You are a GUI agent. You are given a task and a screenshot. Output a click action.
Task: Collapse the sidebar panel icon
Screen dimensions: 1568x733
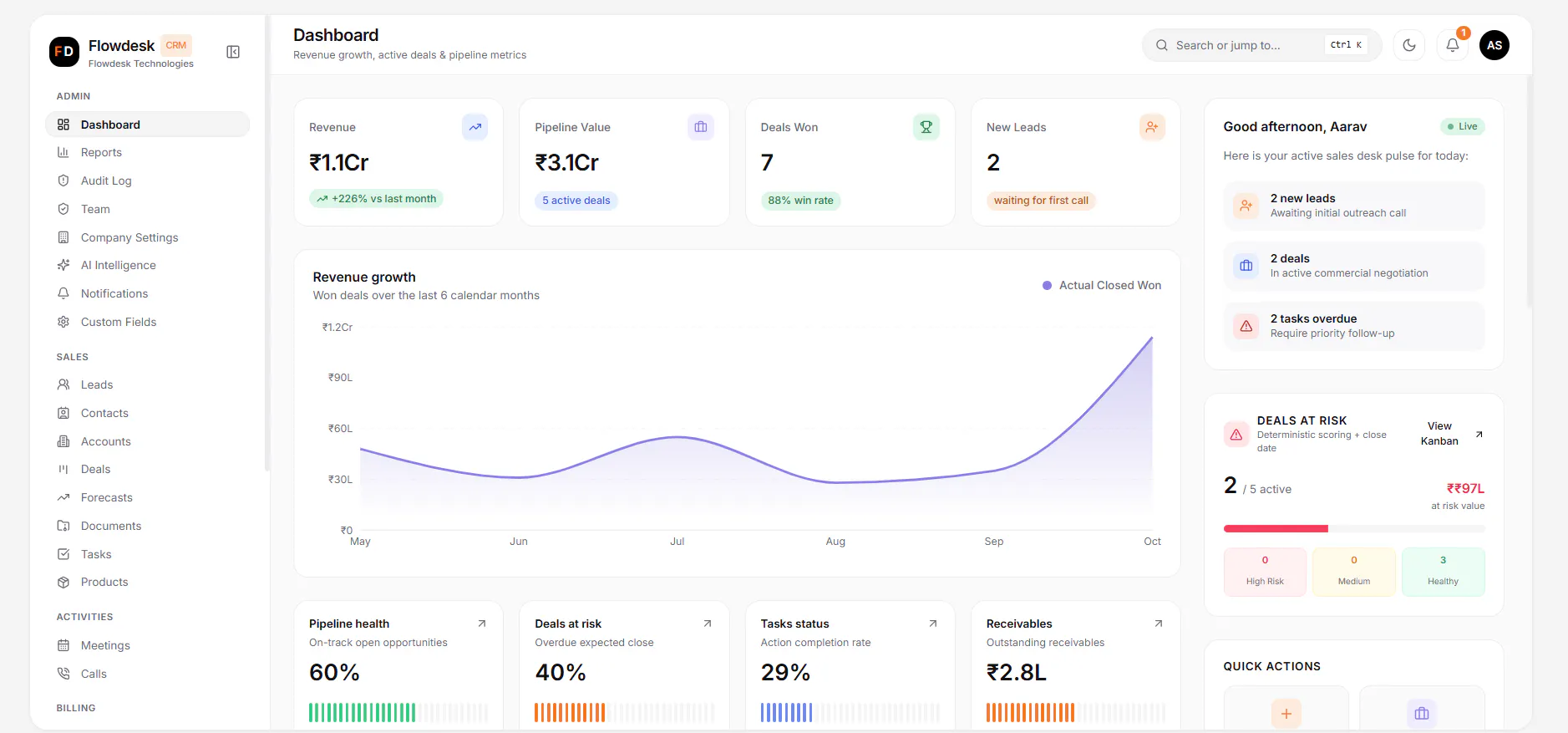(x=233, y=52)
